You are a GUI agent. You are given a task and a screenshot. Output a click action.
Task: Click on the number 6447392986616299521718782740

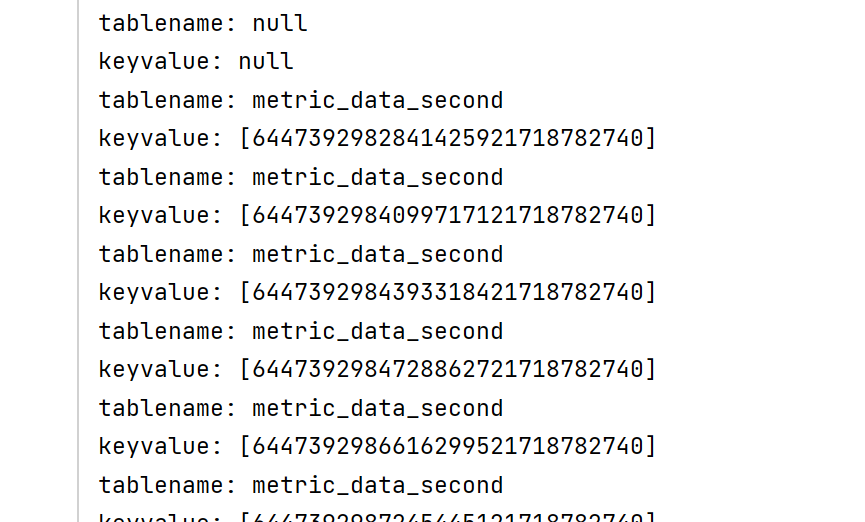click(x=448, y=446)
